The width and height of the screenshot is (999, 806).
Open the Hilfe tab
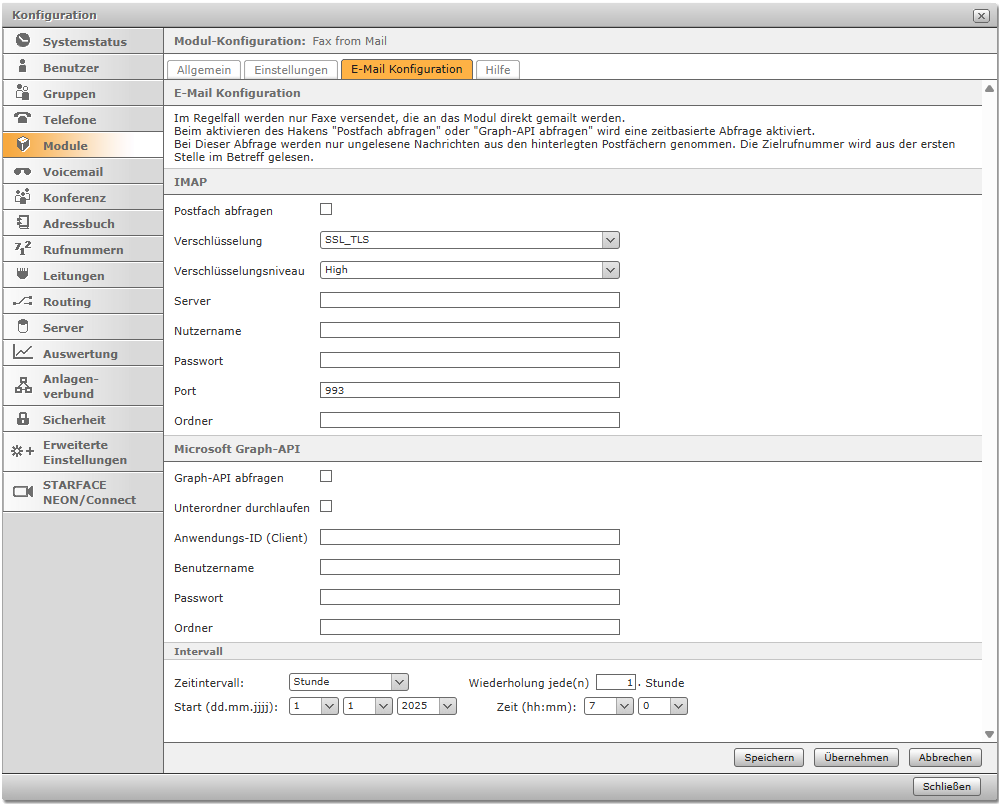tap(498, 70)
